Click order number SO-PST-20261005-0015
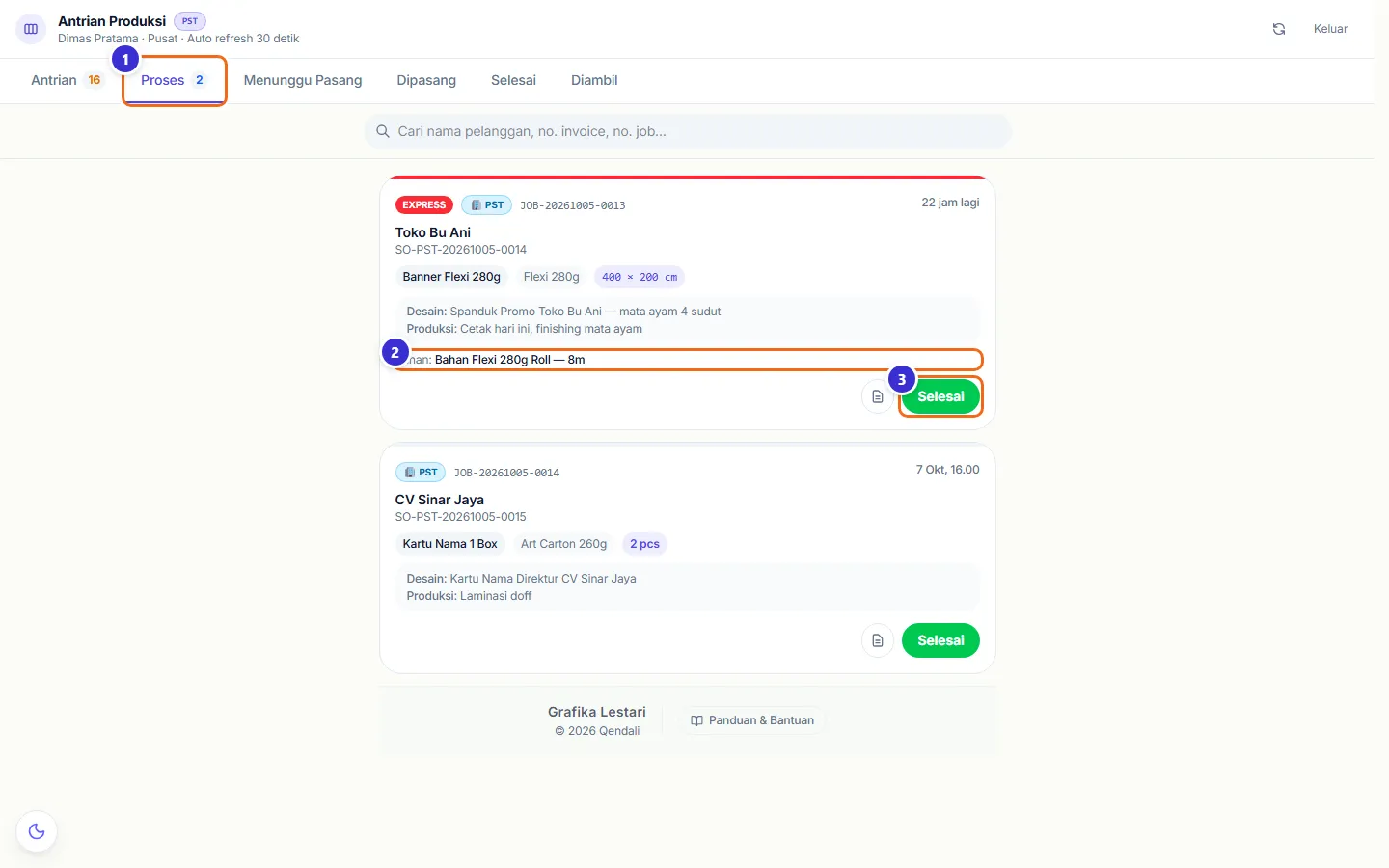This screenshot has height=868, width=1389. point(461,517)
